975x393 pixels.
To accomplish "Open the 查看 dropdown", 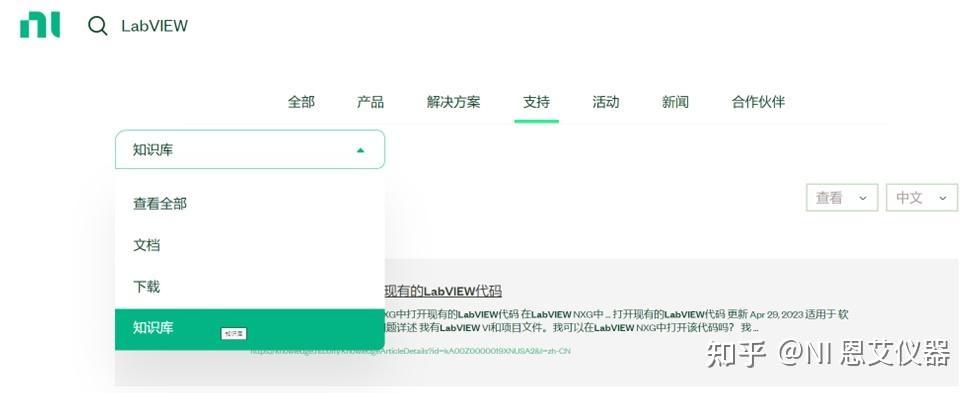I will click(x=842, y=198).
